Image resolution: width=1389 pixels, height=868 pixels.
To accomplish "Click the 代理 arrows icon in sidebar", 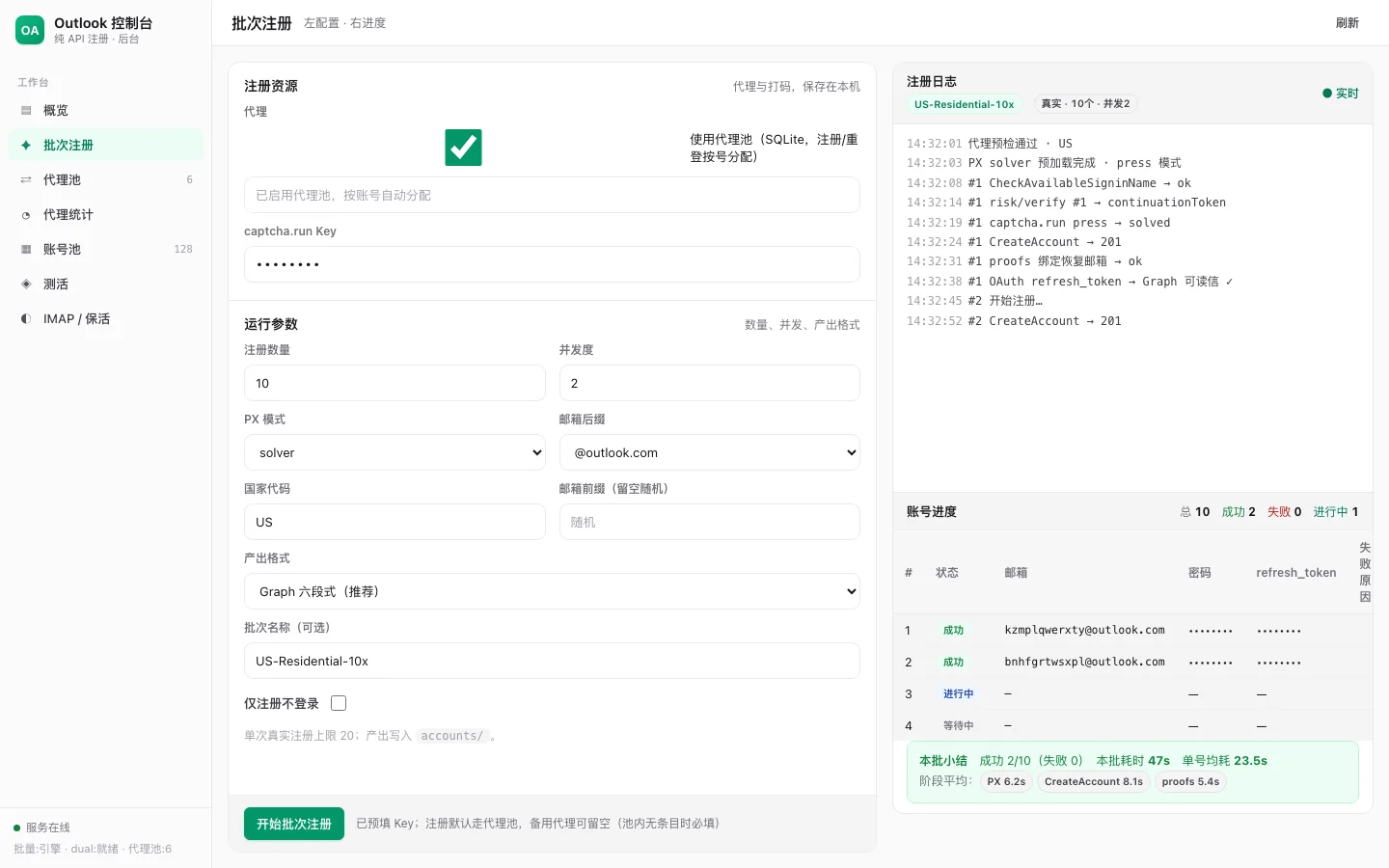I will click(x=26, y=180).
